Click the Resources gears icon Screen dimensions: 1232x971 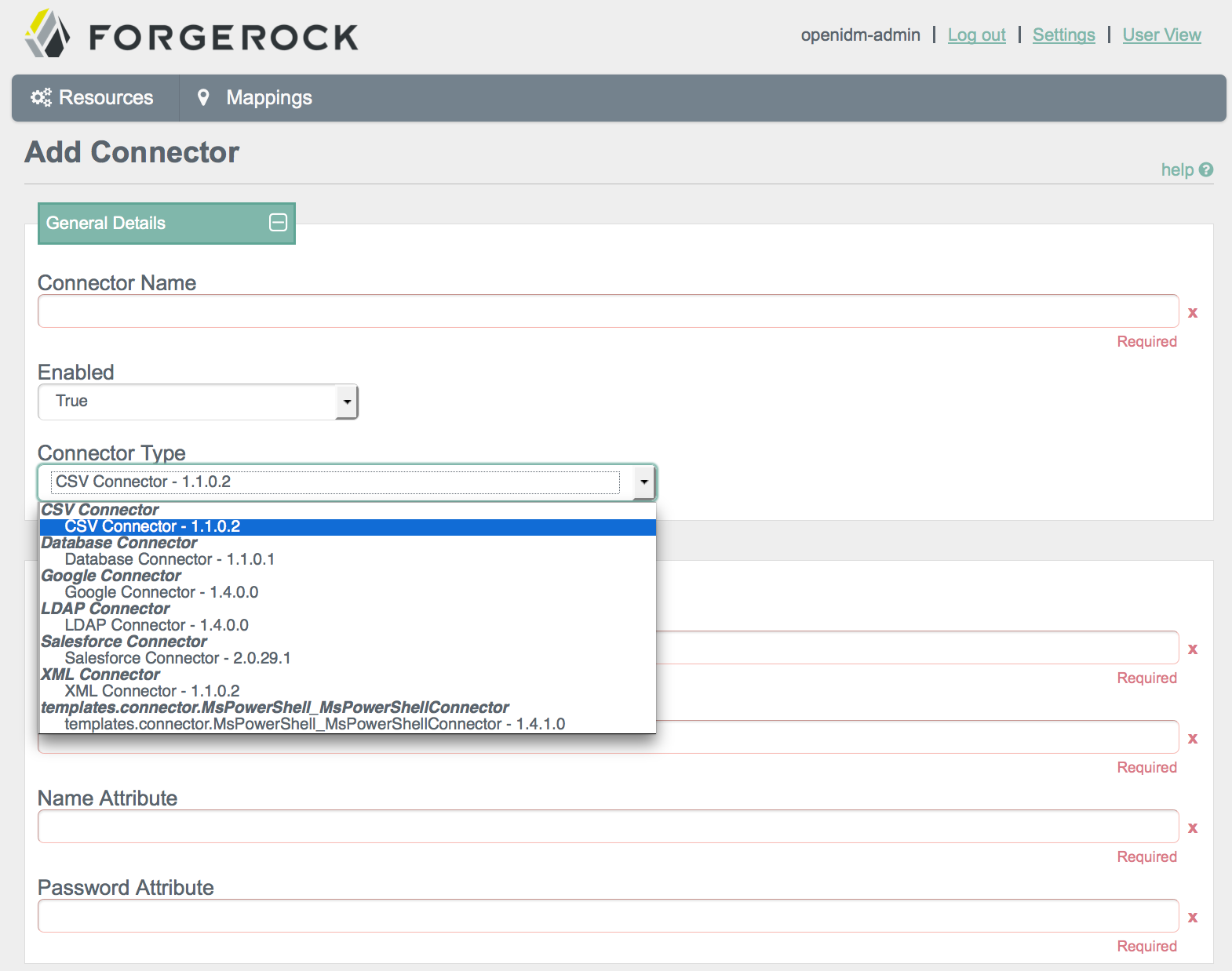tap(41, 97)
